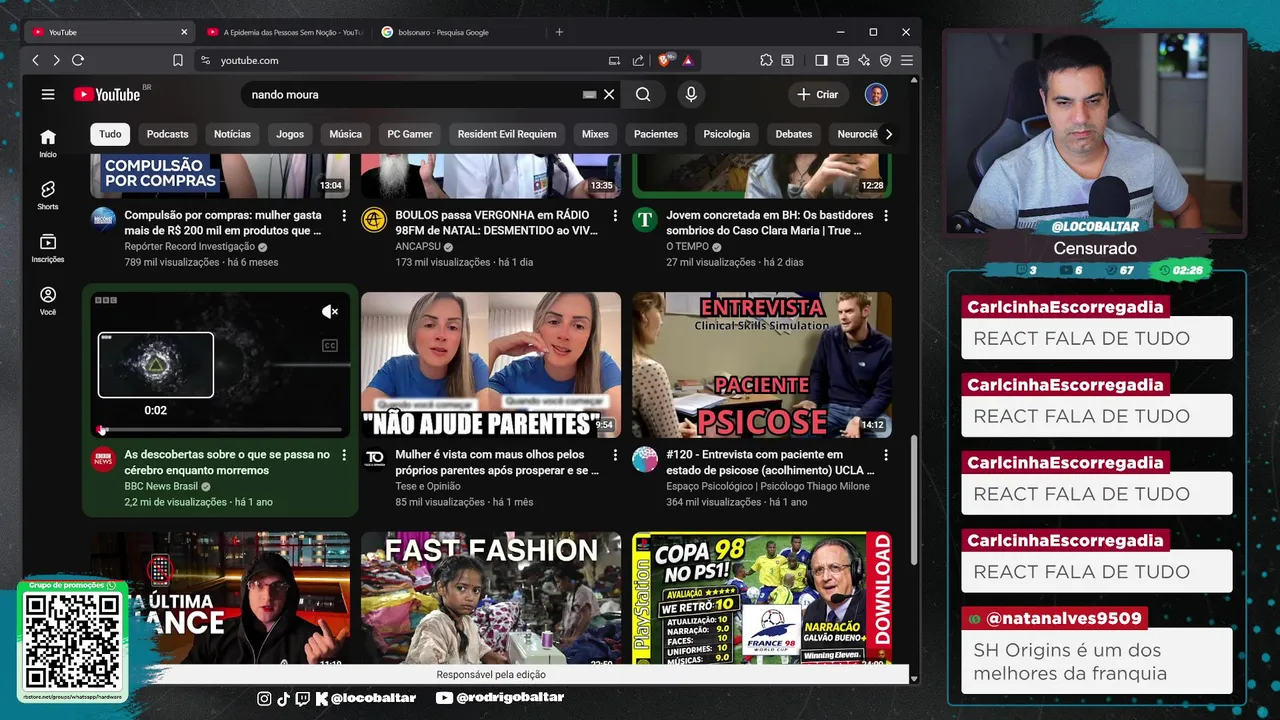Open options for BOULOS passa VERGONHA video
Image resolution: width=1280 pixels, height=720 pixels.
pos(614,215)
